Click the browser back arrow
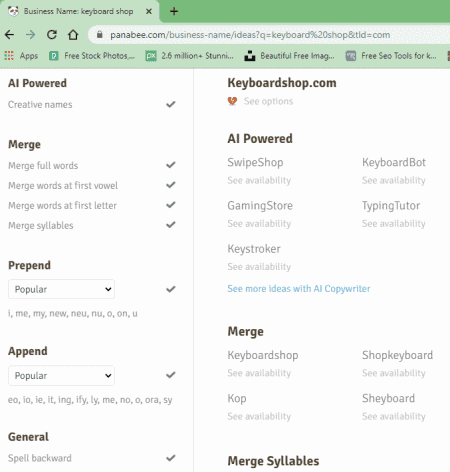450x472 pixels. [x=10, y=35]
